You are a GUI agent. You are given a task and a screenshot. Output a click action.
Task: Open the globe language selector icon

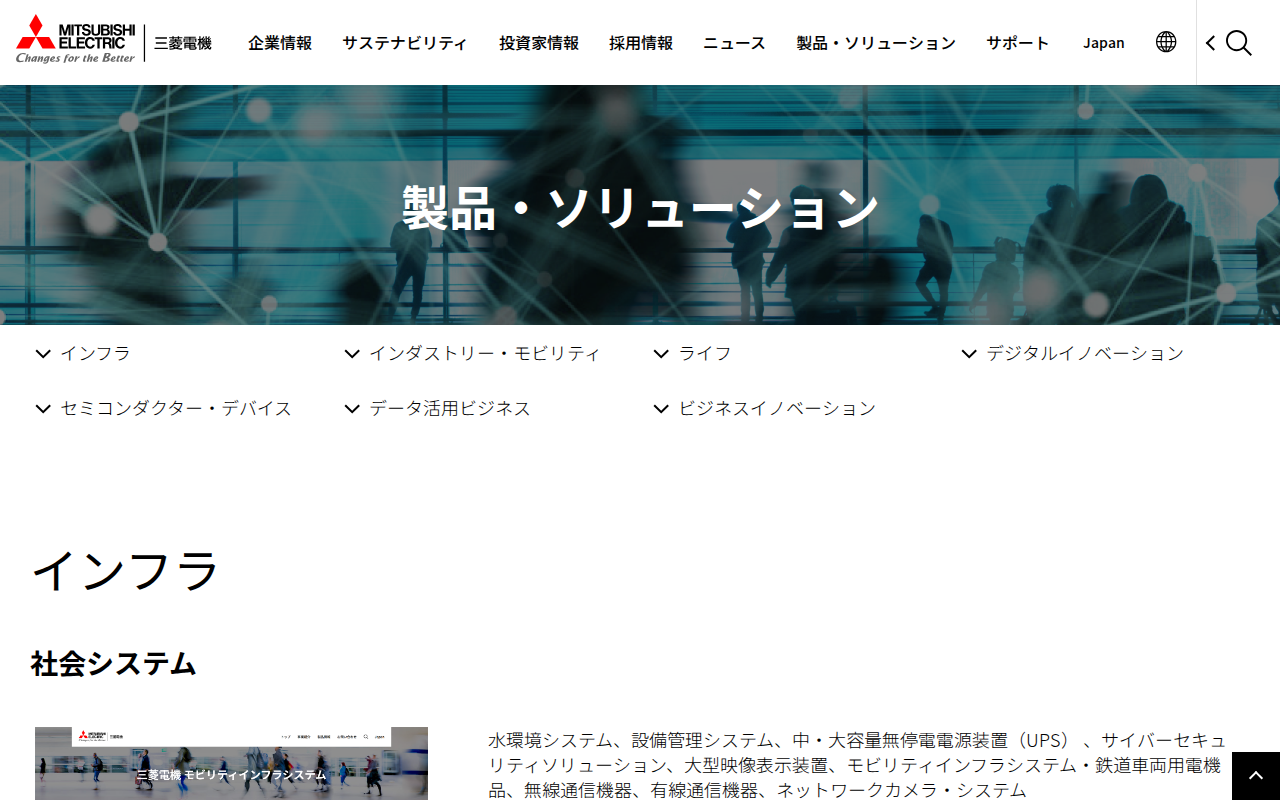pyautogui.click(x=1166, y=42)
